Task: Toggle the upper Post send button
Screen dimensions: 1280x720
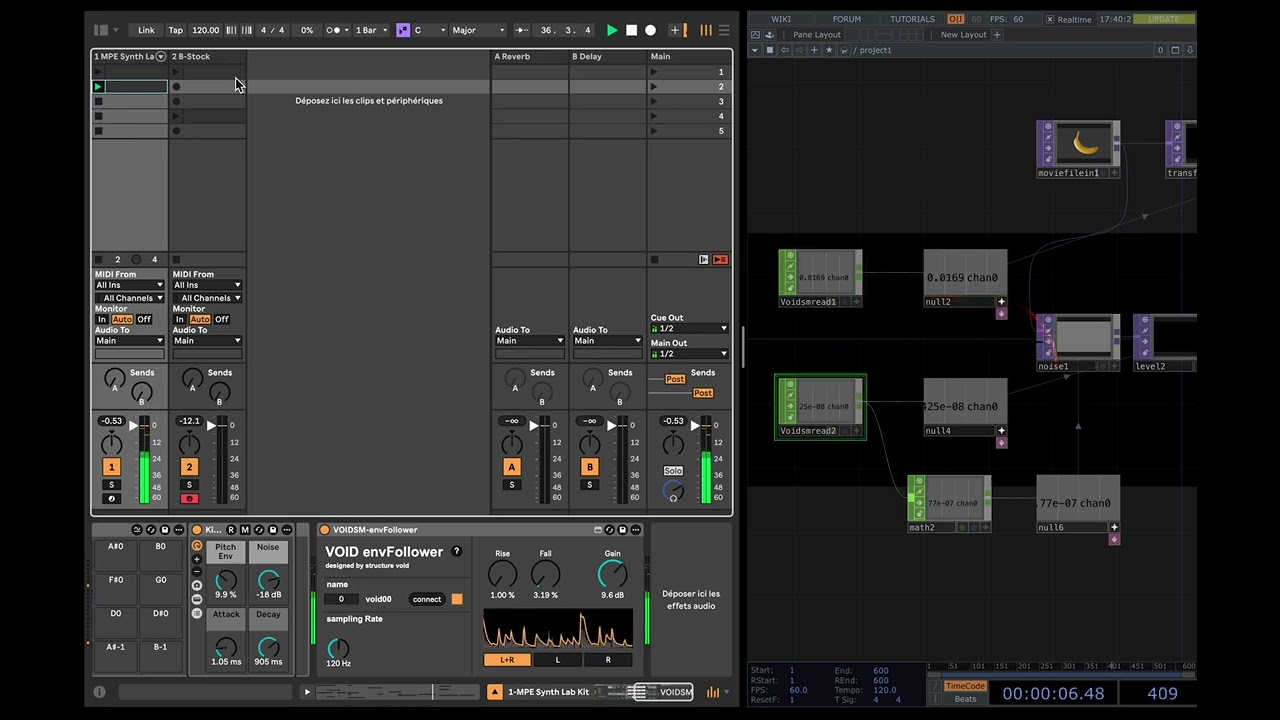Action: (676, 379)
